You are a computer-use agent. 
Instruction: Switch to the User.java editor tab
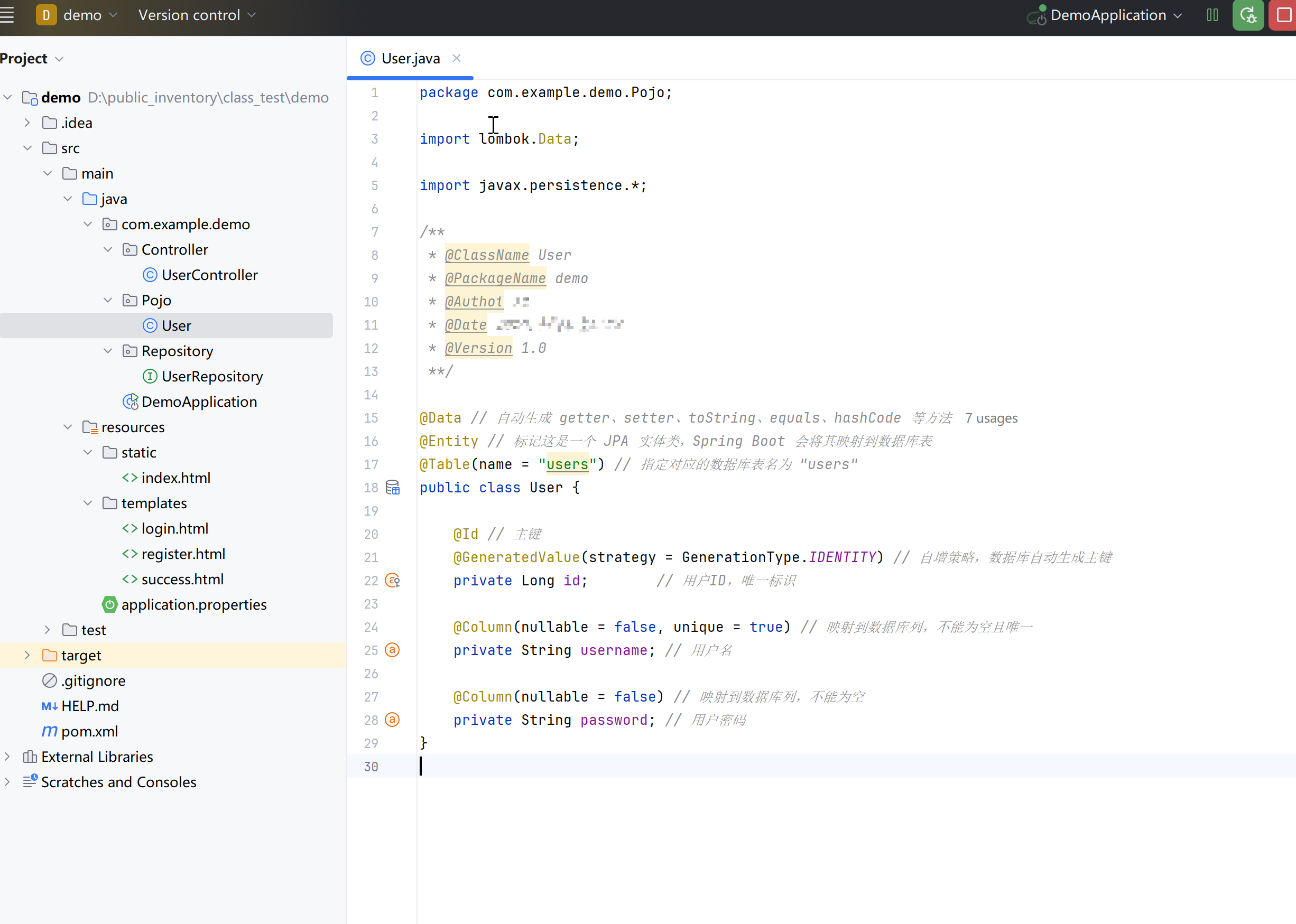(410, 58)
